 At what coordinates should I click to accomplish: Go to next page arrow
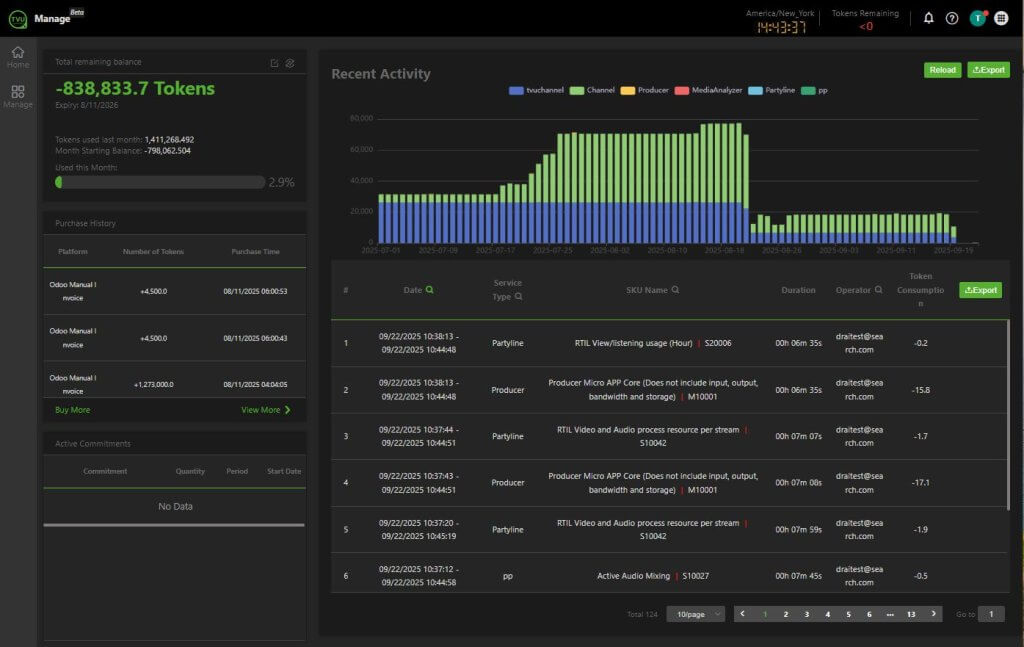pos(934,614)
